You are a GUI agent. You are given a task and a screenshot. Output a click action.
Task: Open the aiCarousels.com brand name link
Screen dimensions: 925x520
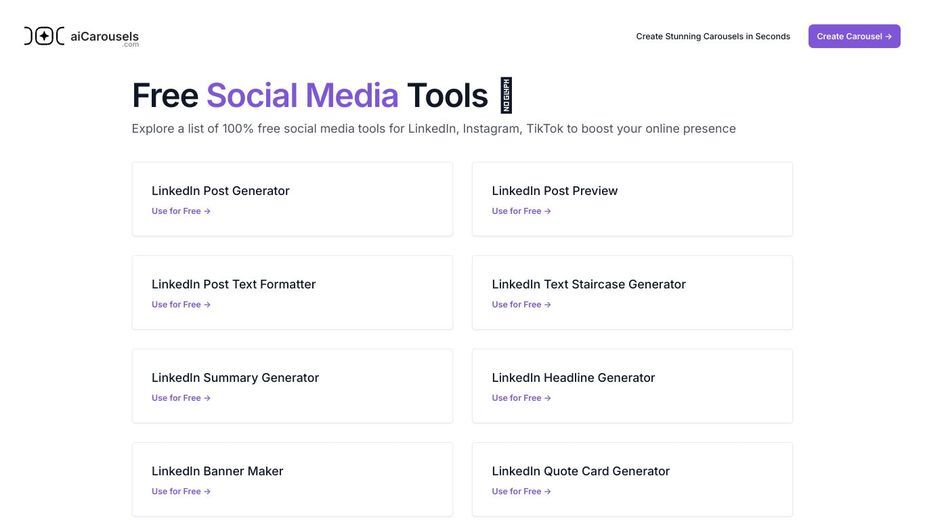point(104,38)
